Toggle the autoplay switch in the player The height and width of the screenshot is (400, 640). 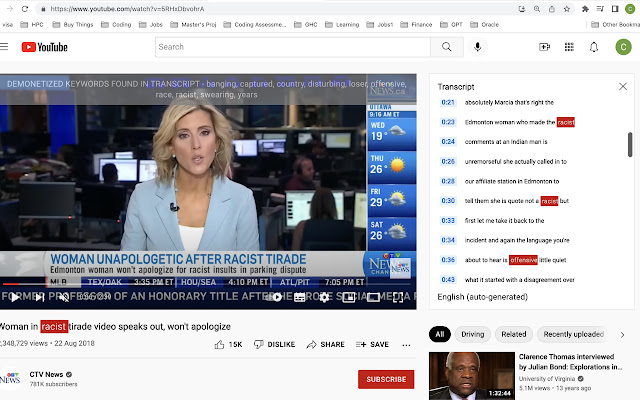275,297
